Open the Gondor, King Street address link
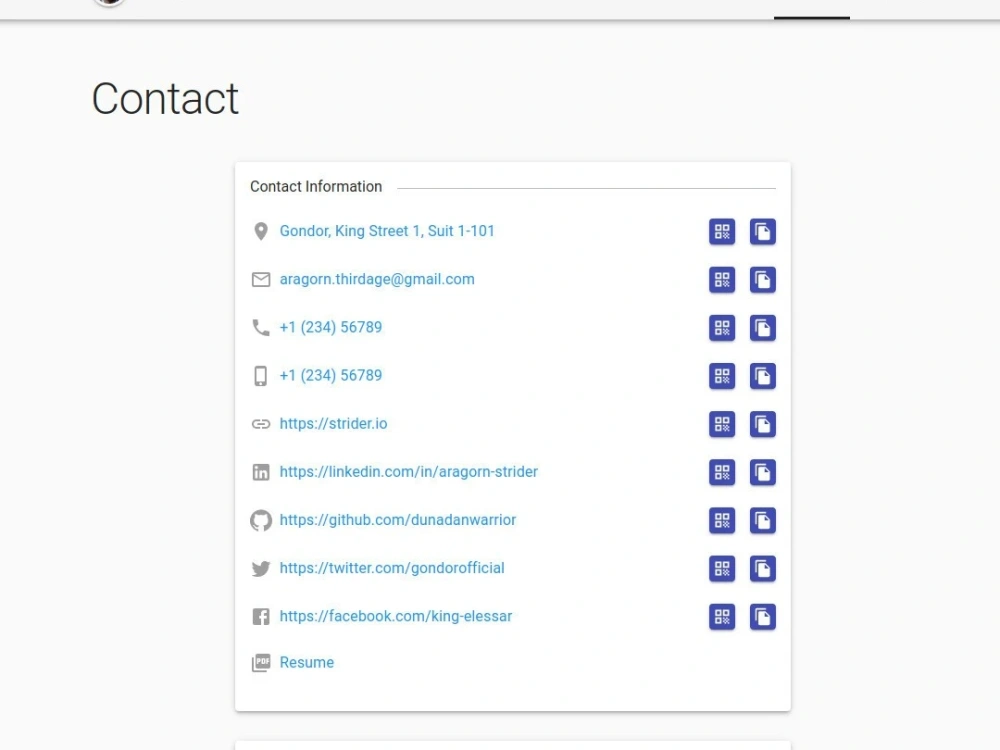 click(x=387, y=231)
